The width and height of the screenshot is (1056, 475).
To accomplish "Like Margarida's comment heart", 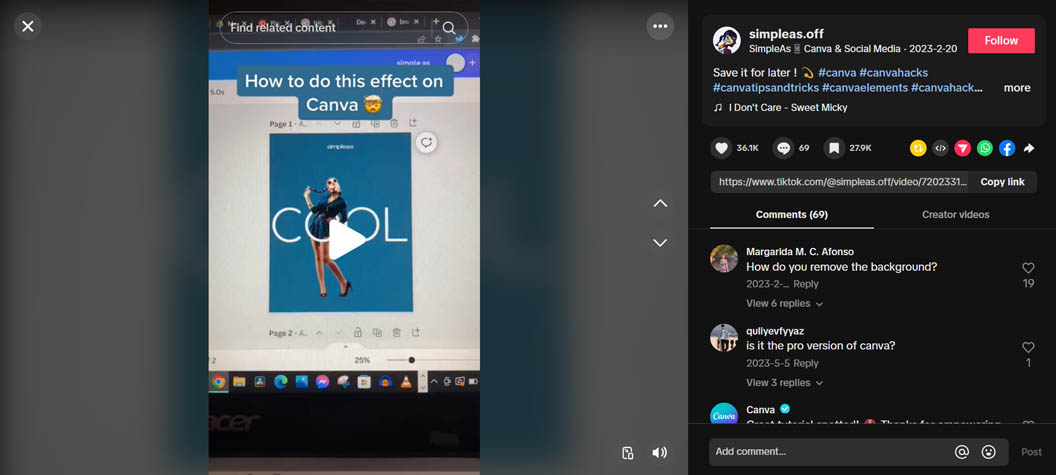I will [x=1028, y=267].
